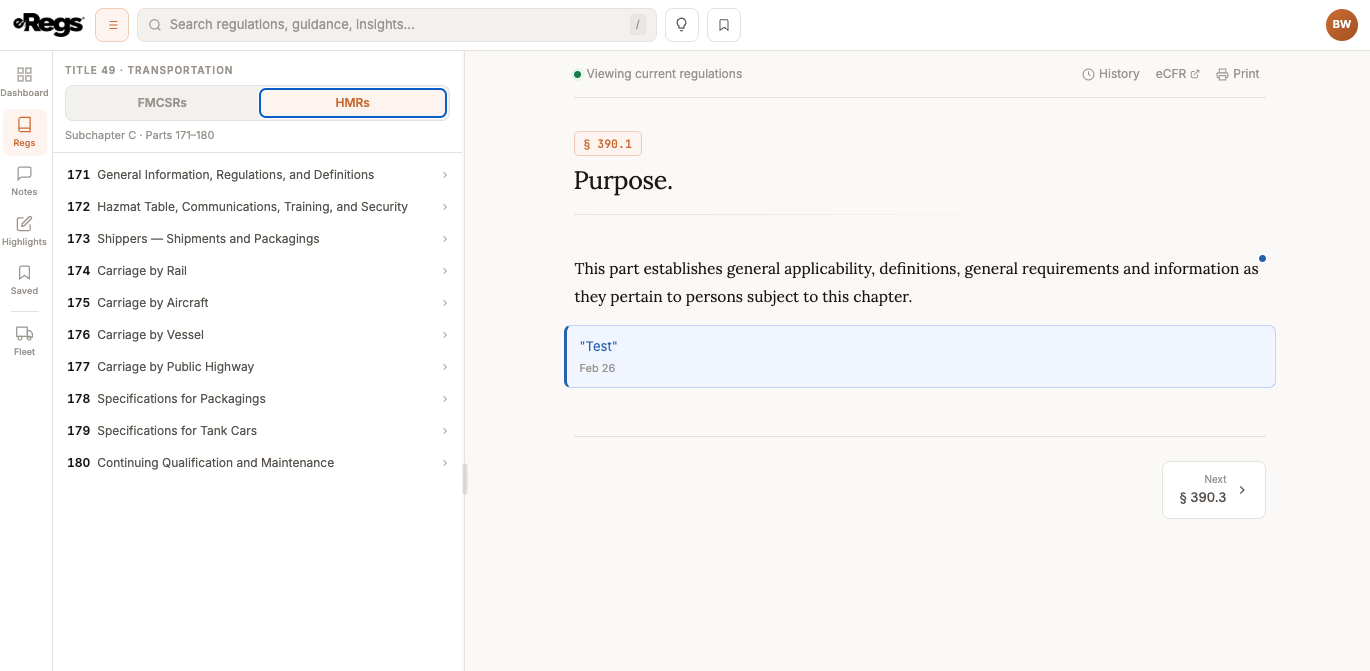Expand chevron for Part 174 Carriage by Rail
The height and width of the screenshot is (671, 1370).
[445, 271]
